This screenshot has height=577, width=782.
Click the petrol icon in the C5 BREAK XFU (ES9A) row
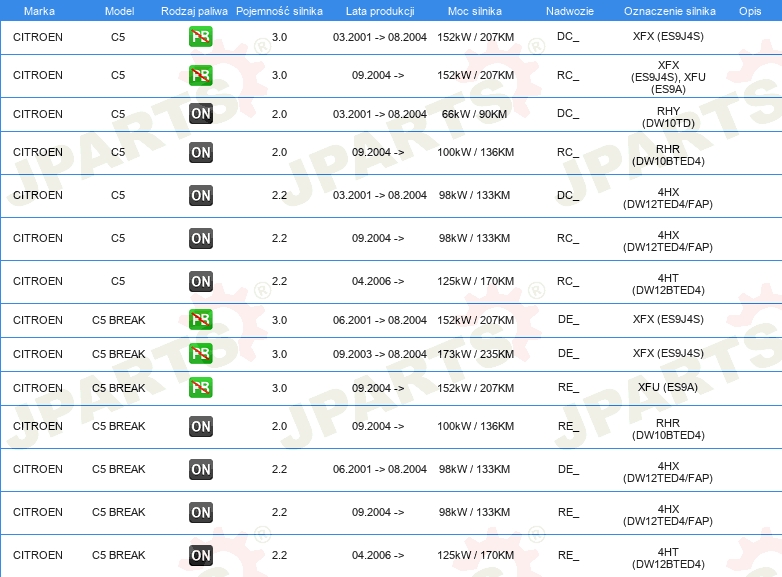pyautogui.click(x=200, y=387)
